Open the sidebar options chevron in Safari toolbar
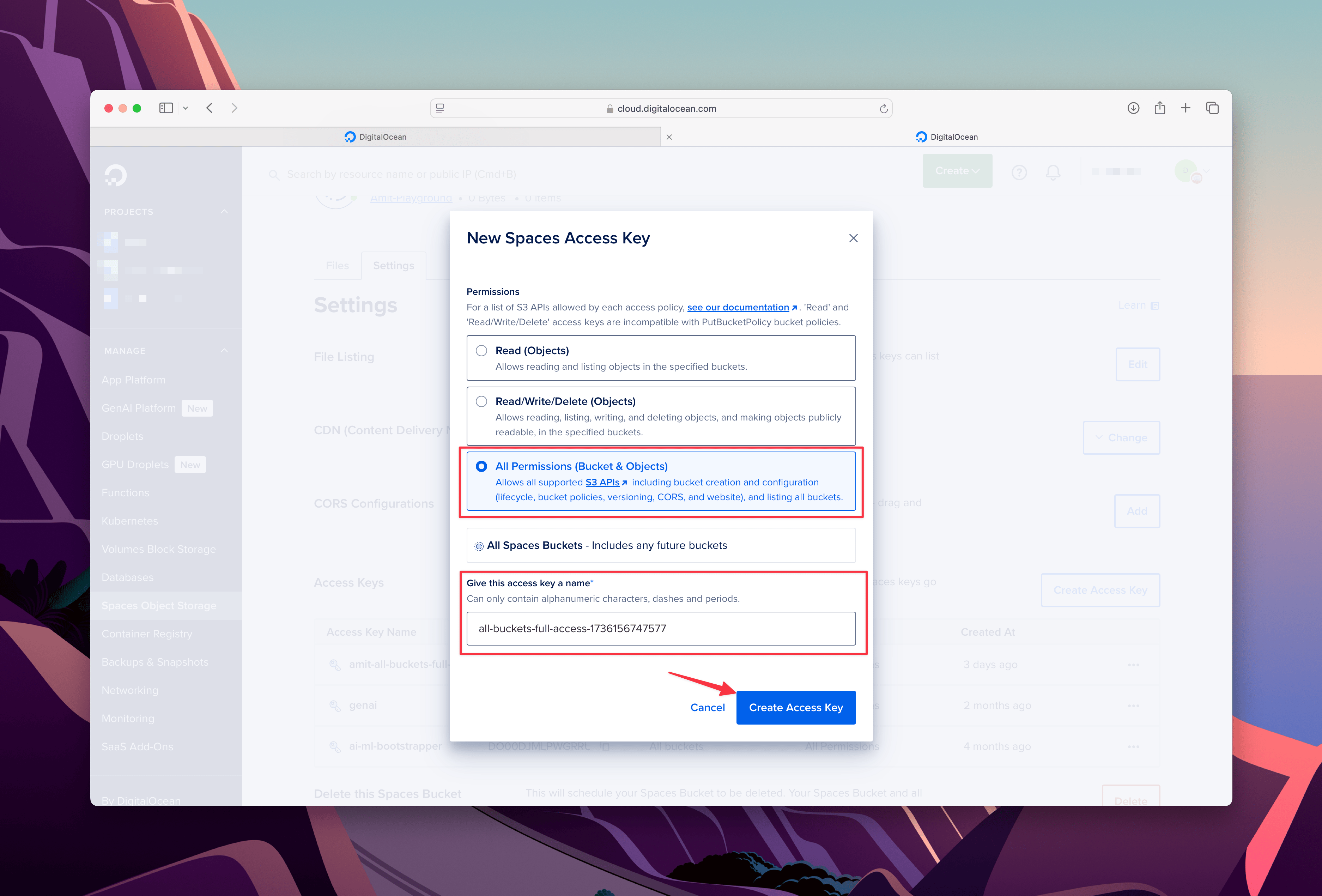Image resolution: width=1322 pixels, height=896 pixels. tap(186, 108)
